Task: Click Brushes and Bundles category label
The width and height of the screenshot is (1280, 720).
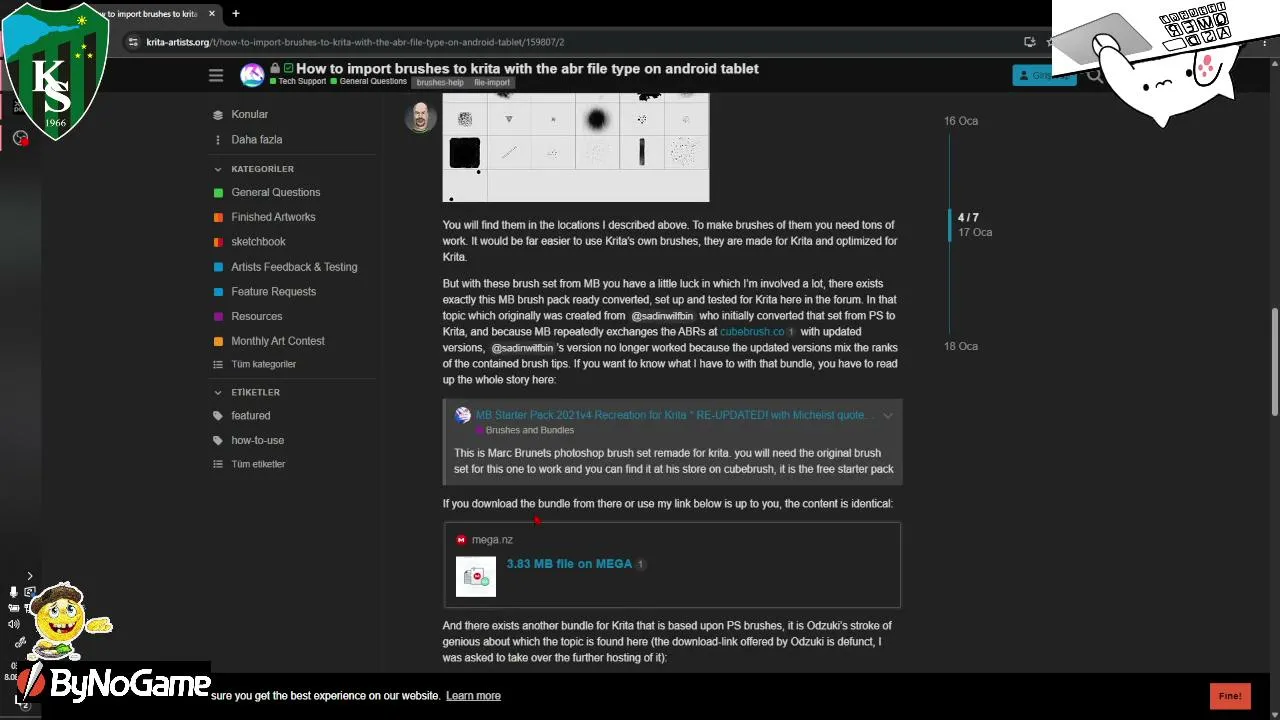Action: (x=524, y=431)
